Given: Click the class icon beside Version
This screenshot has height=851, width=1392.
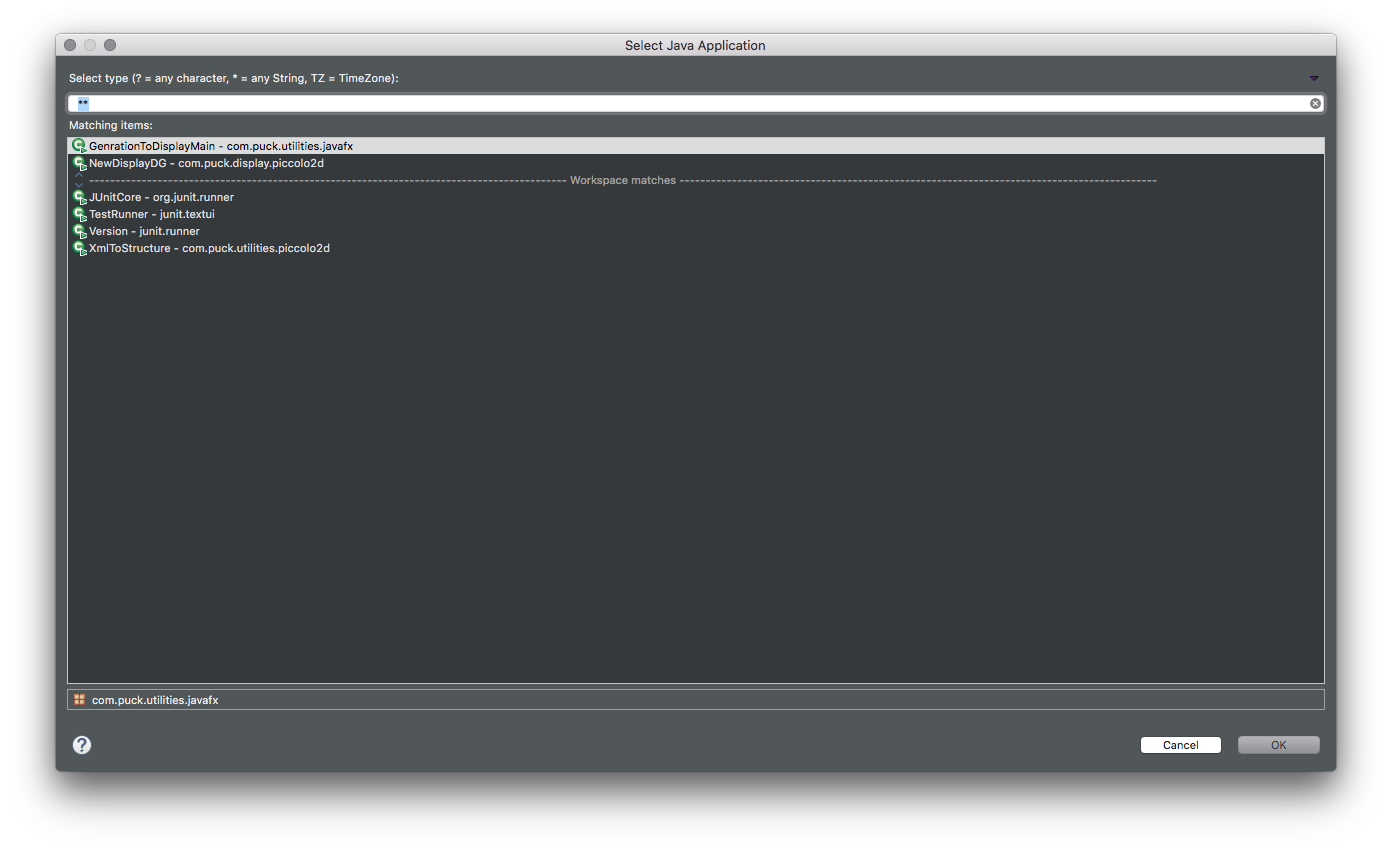Looking at the screenshot, I should 79,231.
